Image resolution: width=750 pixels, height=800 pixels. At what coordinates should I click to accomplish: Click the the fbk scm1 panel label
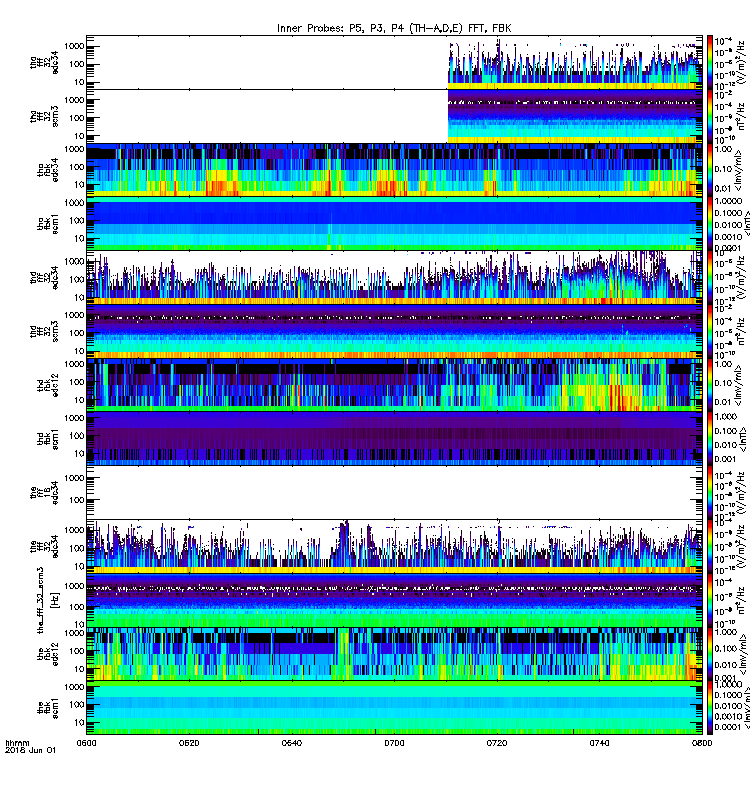click(48, 708)
